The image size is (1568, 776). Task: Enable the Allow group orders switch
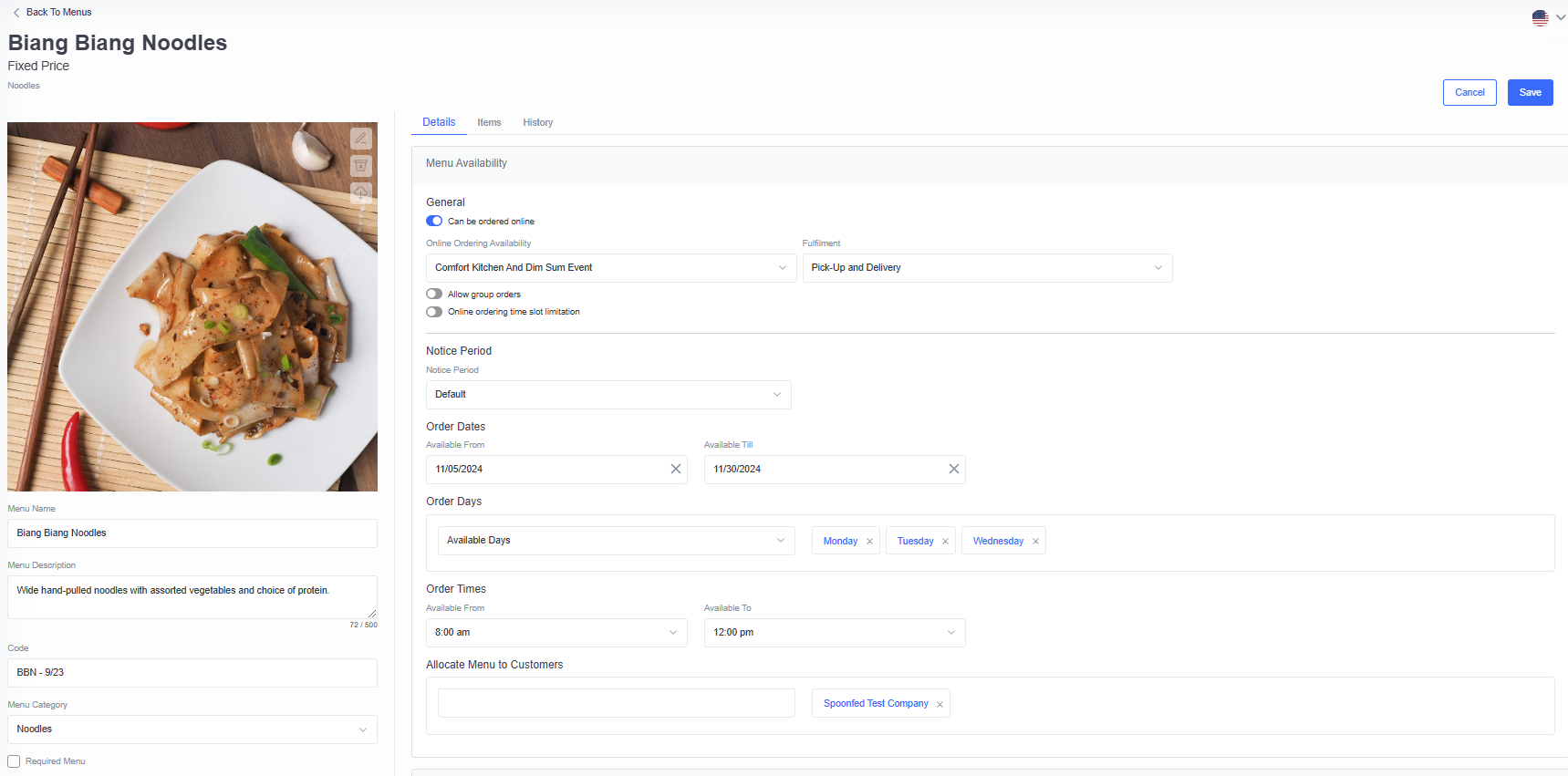(434, 294)
